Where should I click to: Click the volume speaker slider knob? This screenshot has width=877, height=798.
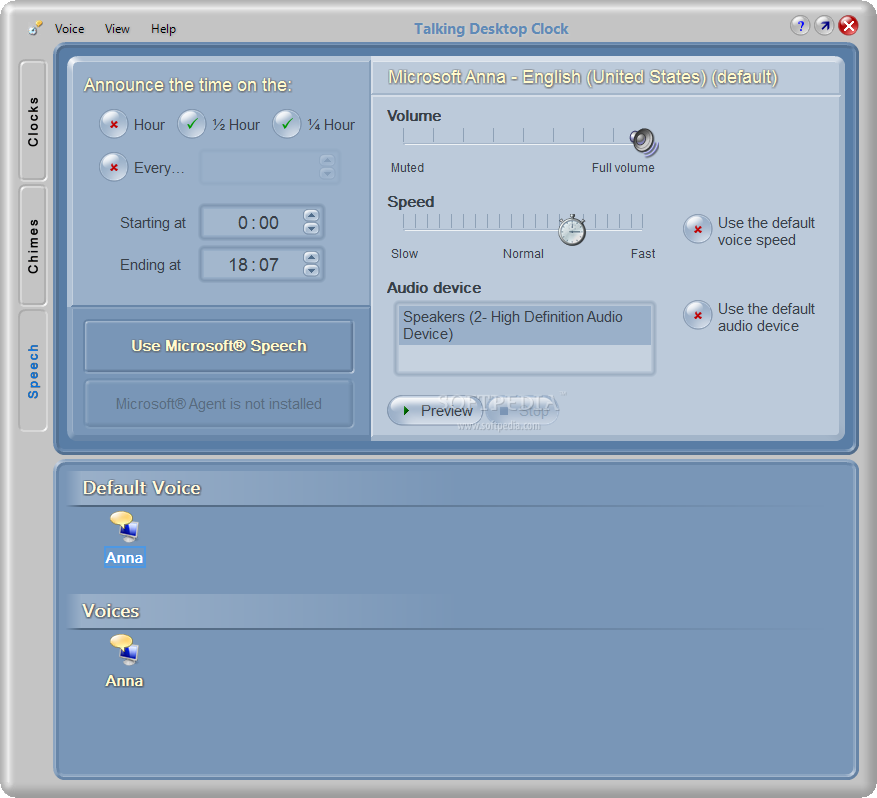point(644,141)
